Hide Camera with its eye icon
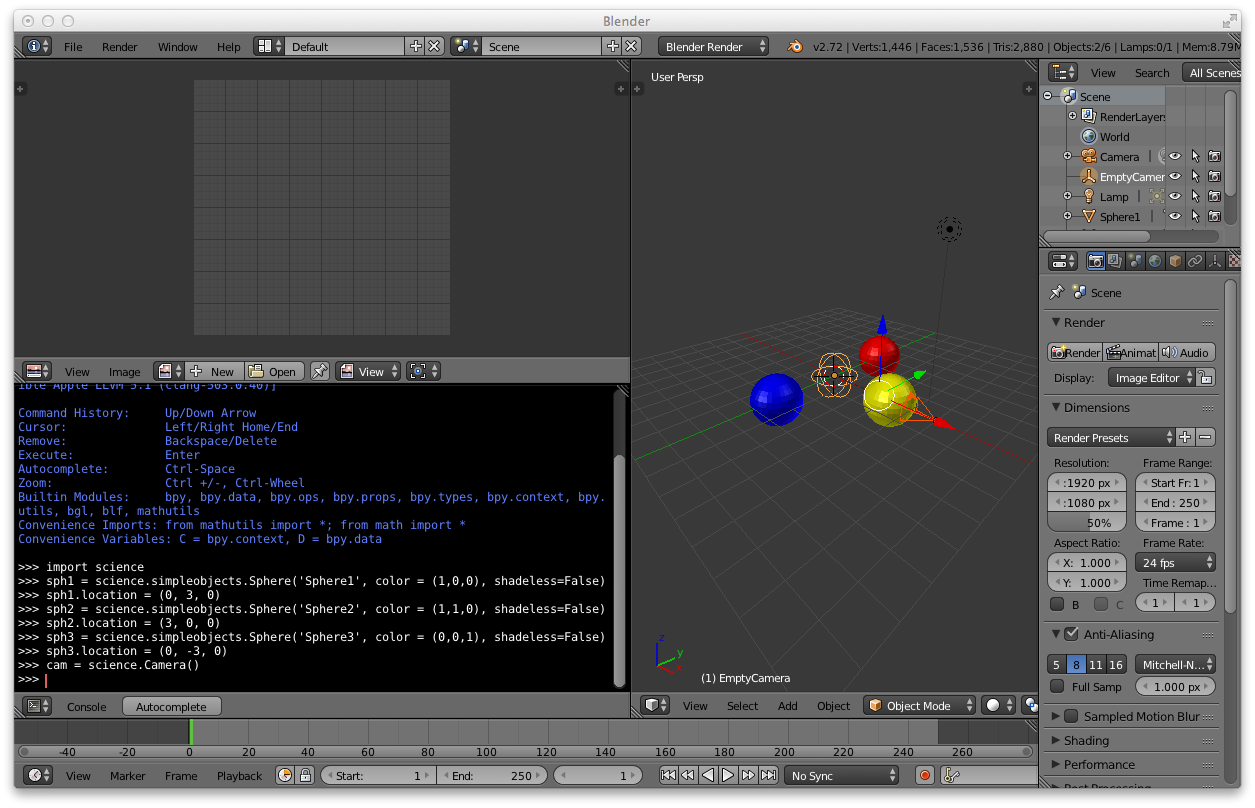The height and width of the screenshot is (808, 1255). (x=1175, y=157)
